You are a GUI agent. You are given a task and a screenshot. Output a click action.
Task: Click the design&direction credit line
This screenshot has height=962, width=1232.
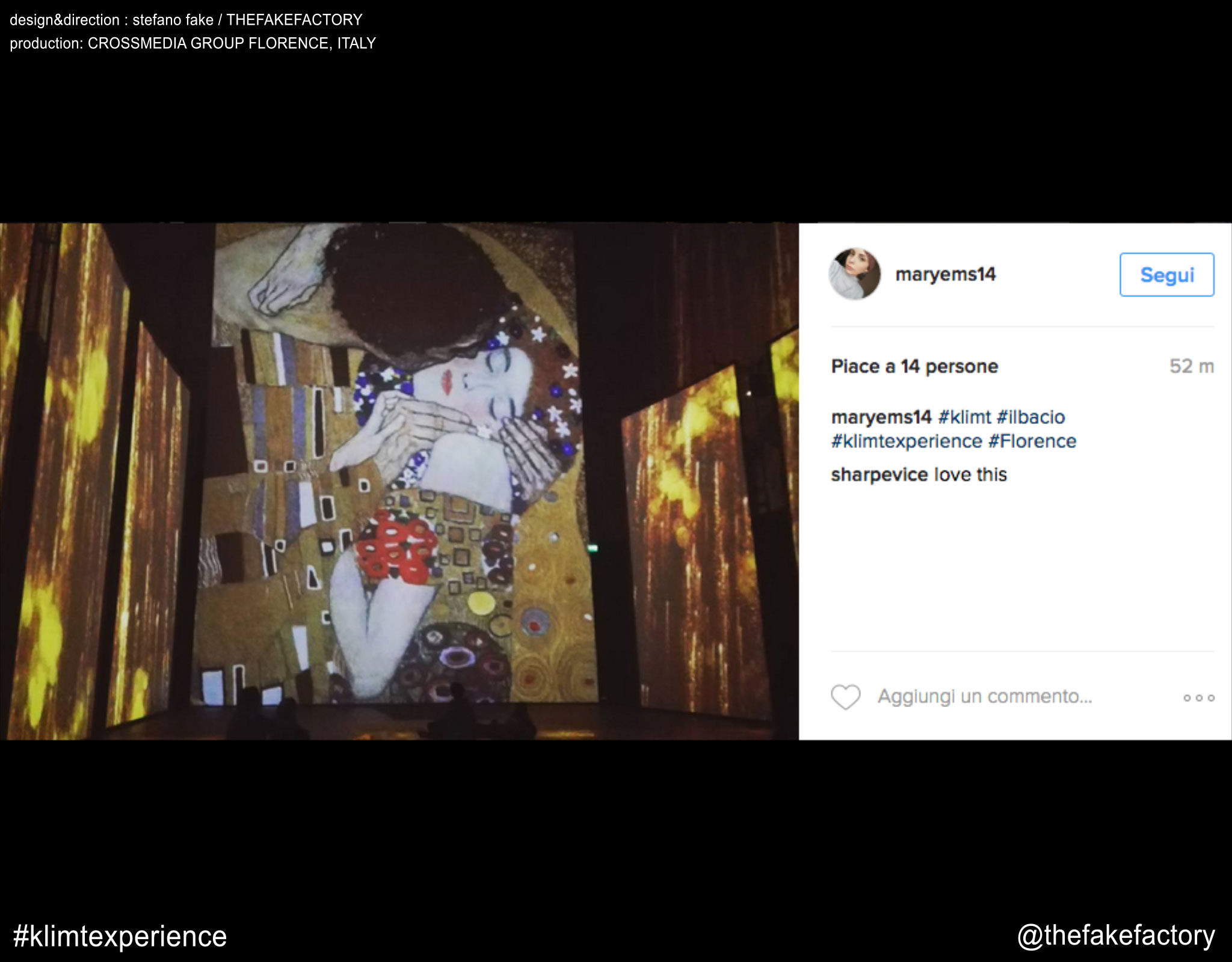[x=186, y=20]
